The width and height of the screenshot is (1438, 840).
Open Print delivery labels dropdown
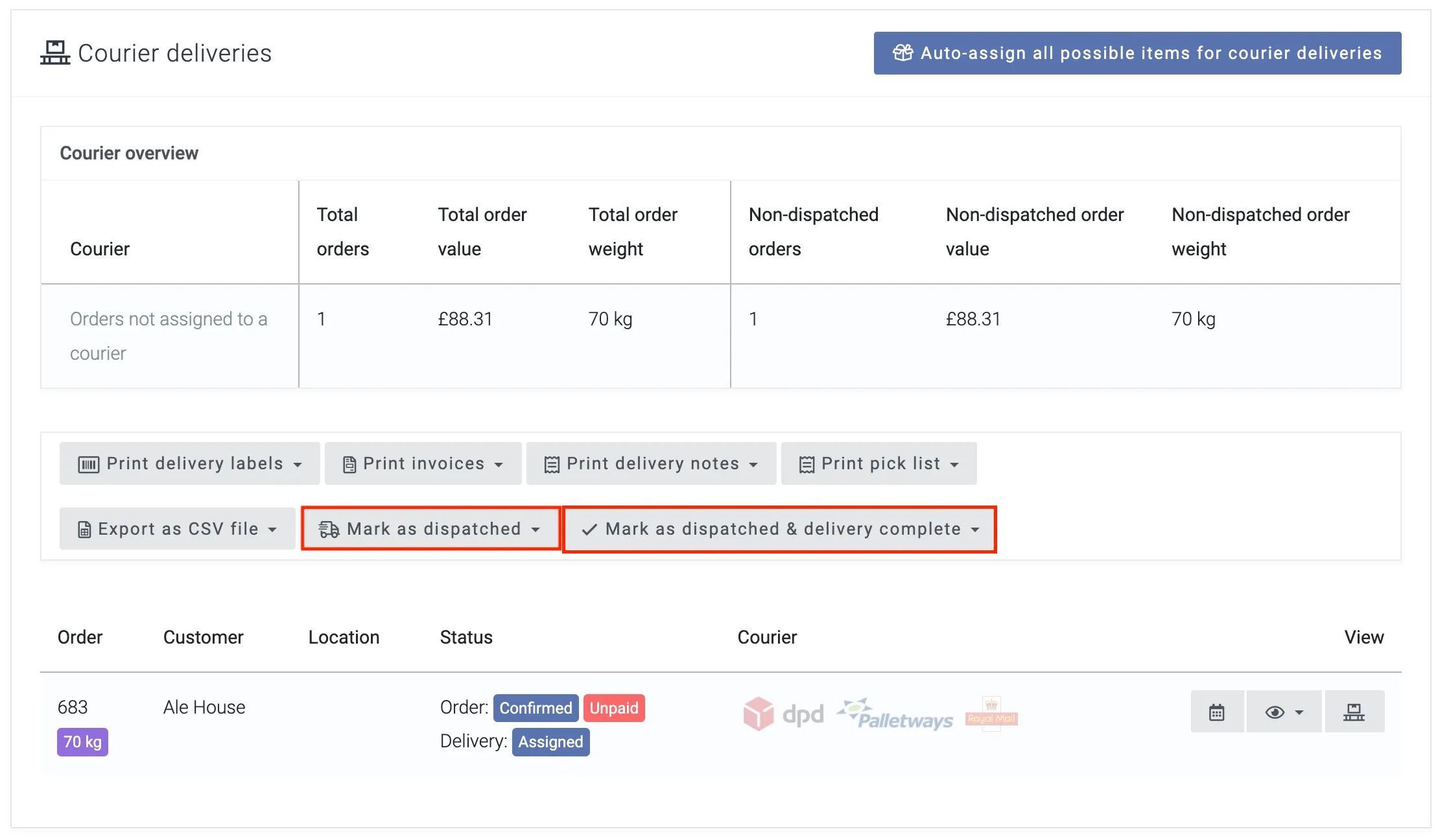pos(189,463)
